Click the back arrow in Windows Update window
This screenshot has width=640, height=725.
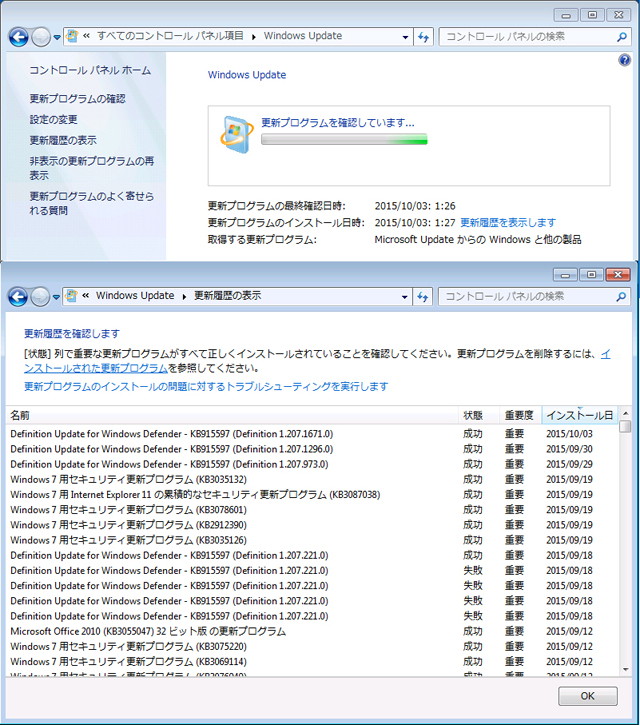pos(18,37)
